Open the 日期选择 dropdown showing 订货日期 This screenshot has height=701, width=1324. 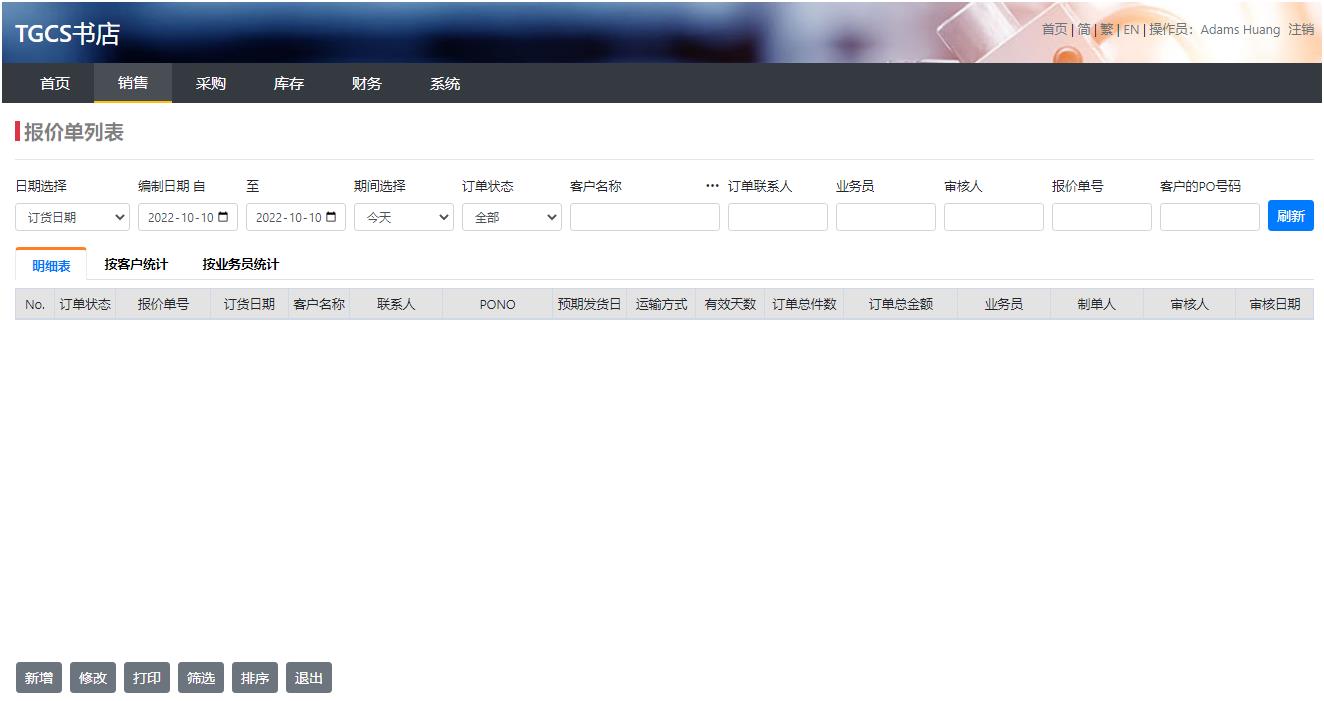coord(72,217)
